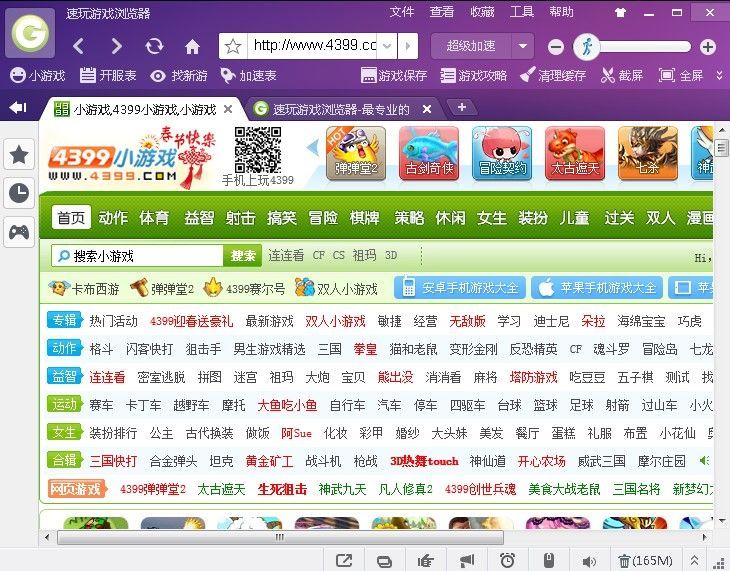Viewport: 730px width, 571px height.
Task: Expand 超级加速 dropdown arrow
Action: pos(523,46)
